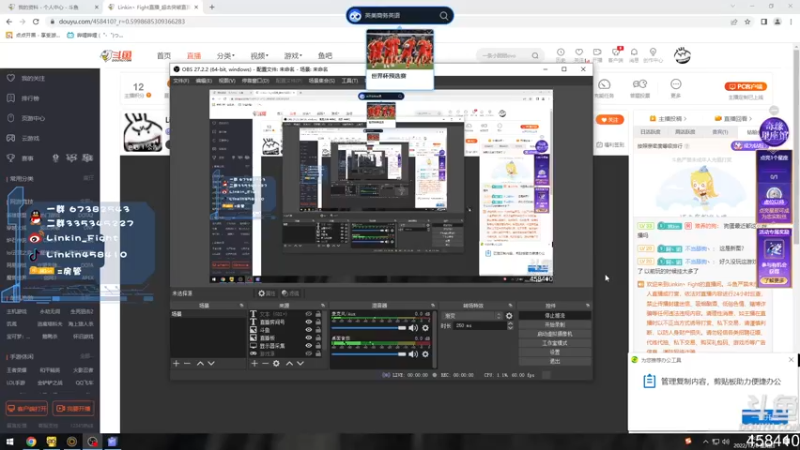Image resolution: width=800 pixels, height=450 pixels.
Task: Click OBS source filters button
Action: coord(291,293)
